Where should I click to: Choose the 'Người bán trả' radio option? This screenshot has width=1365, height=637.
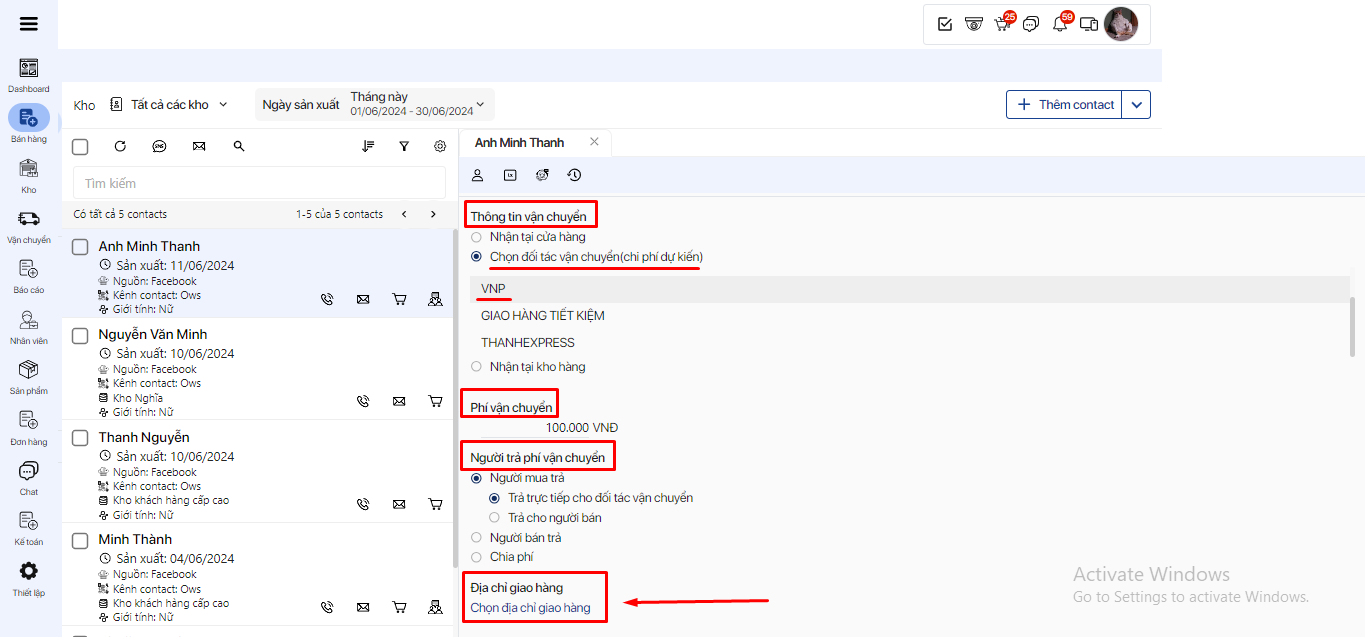[476, 537]
